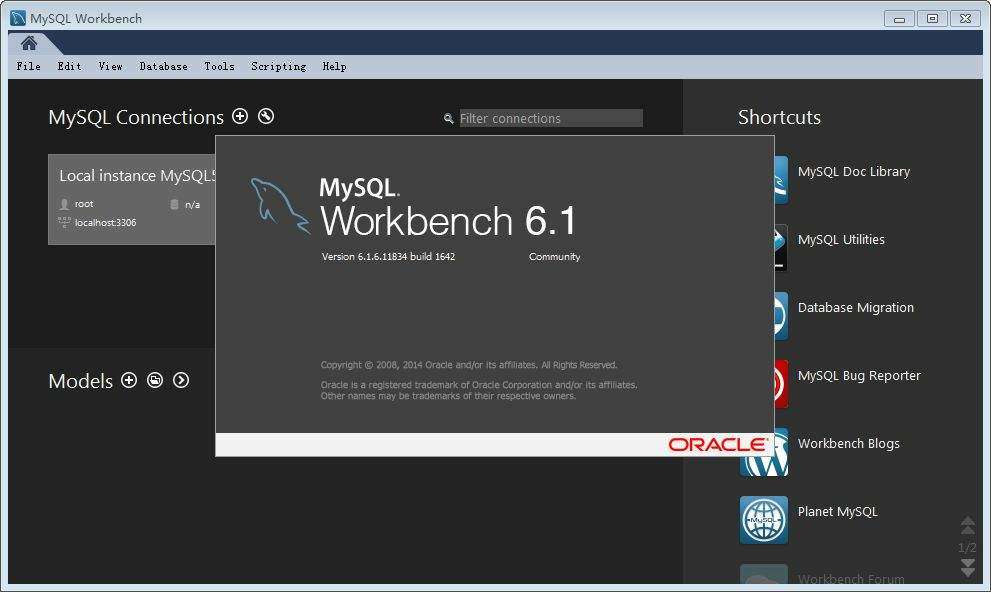Image resolution: width=991 pixels, height=592 pixels.
Task: Open the MySQL Bug Reporter shortcut
Action: click(859, 375)
